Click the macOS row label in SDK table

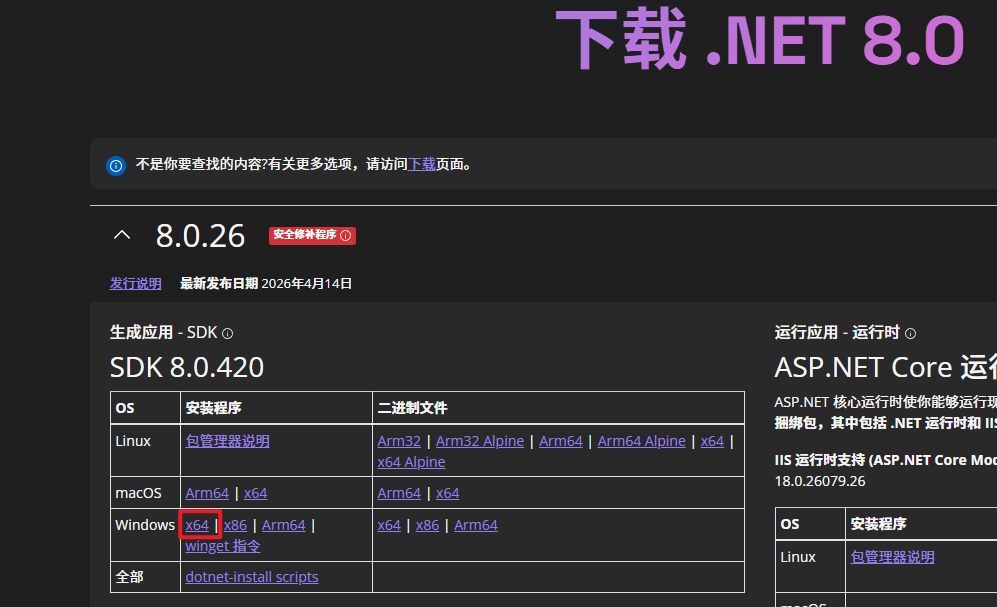(139, 493)
